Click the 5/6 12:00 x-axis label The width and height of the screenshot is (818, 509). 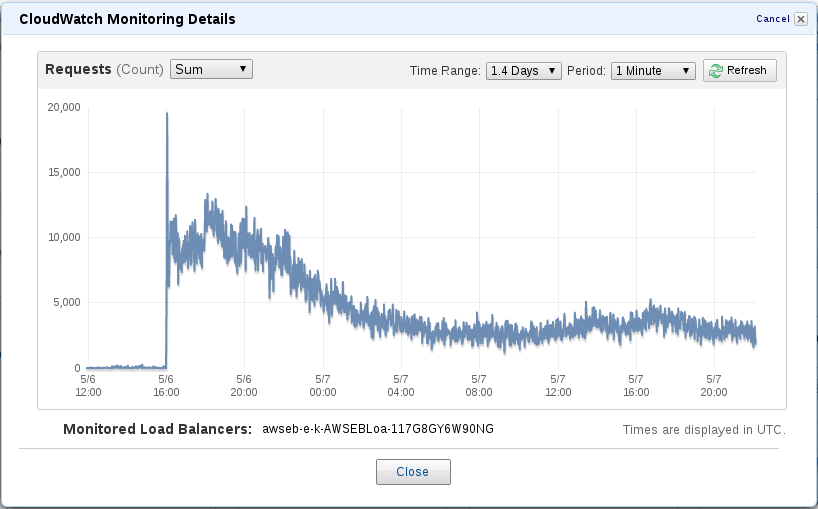pyautogui.click(x=88, y=385)
